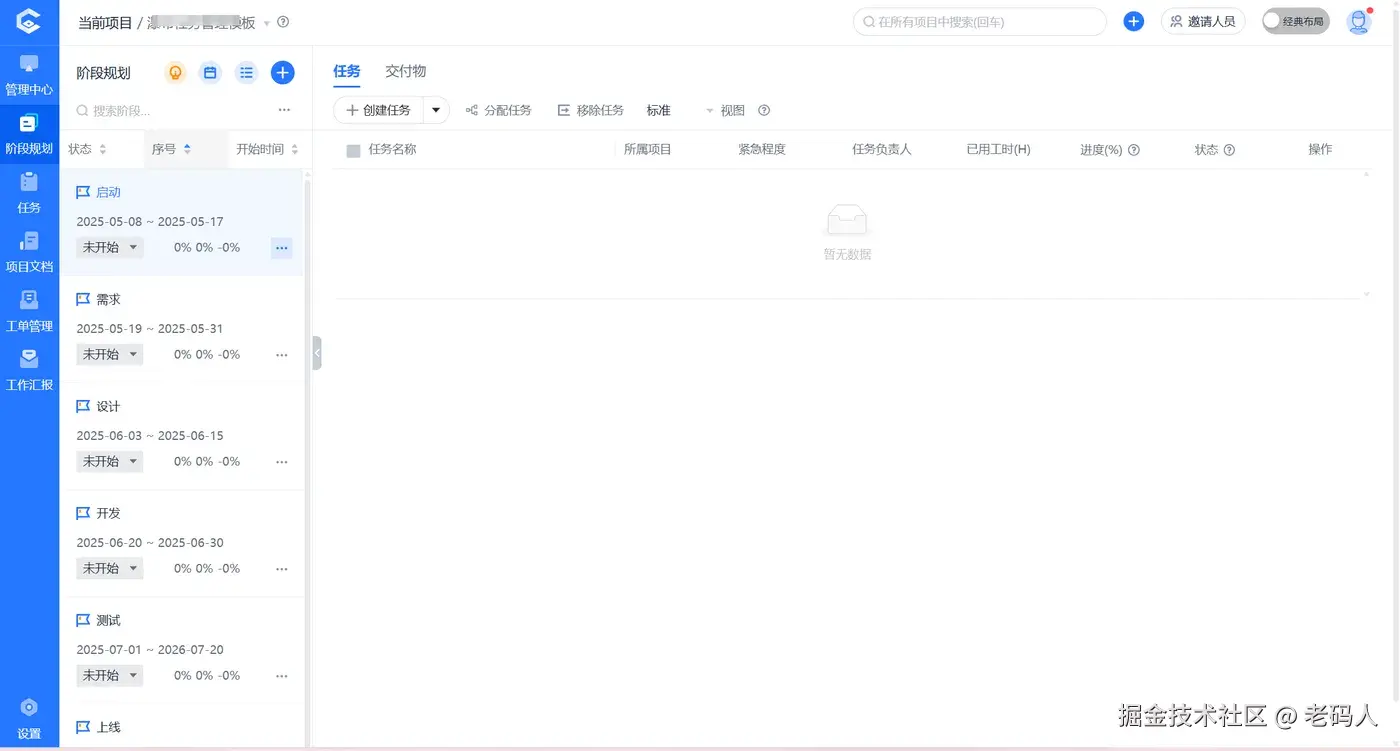Click 标准 in the task toolbar
Image resolution: width=1400 pixels, height=751 pixels.
[658, 111]
